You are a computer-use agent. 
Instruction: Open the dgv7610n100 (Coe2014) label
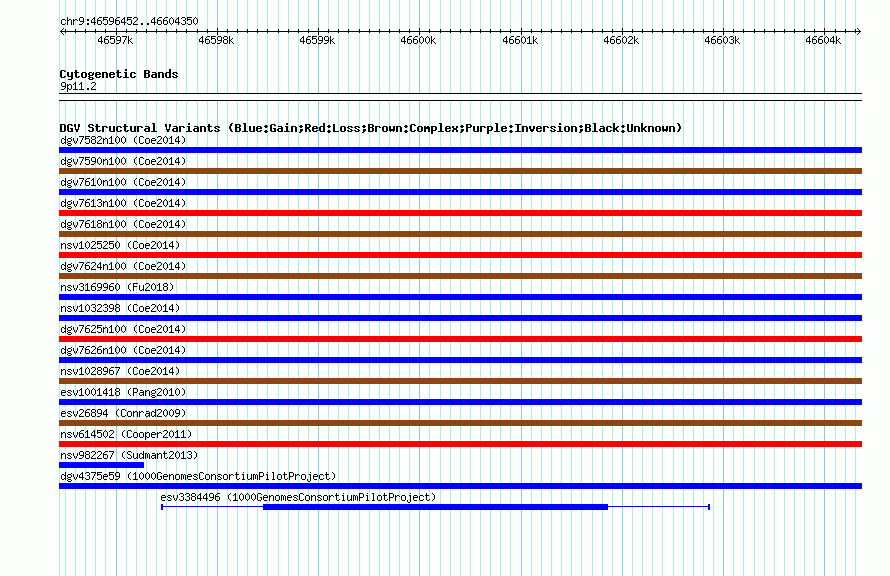pyautogui.click(x=123, y=182)
